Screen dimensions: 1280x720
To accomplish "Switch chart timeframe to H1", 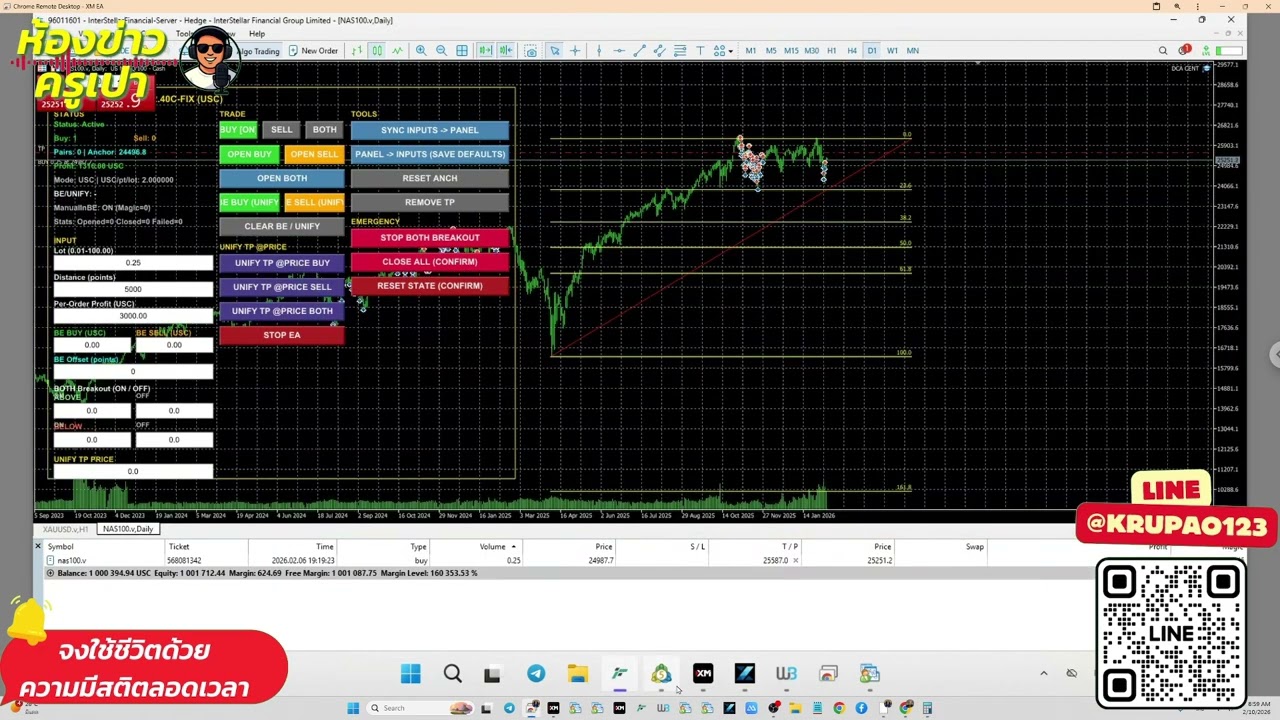I will 831,51.
